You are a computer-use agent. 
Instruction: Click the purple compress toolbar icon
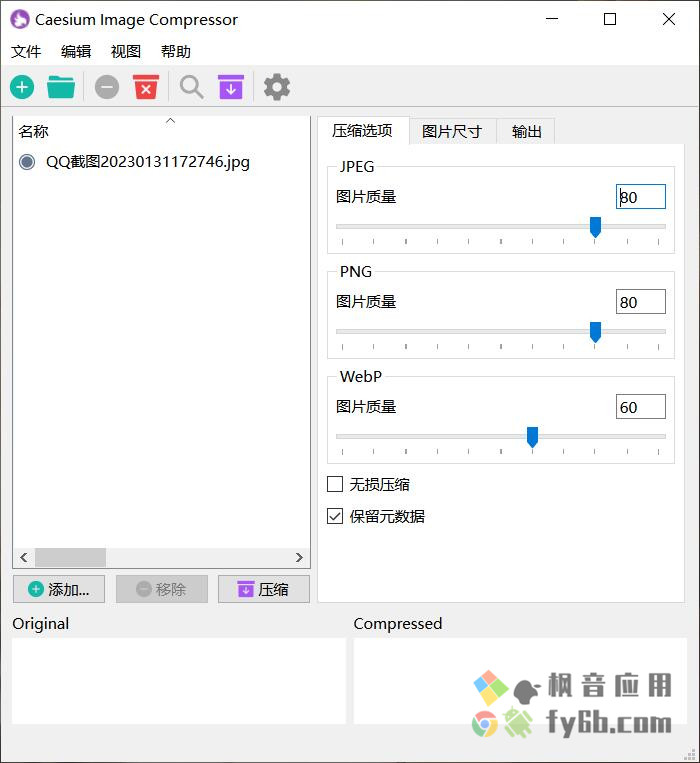(x=231, y=87)
